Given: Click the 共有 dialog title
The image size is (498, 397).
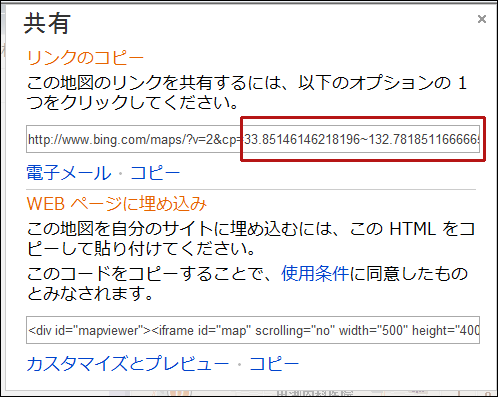Looking at the screenshot, I should tap(47, 23).
